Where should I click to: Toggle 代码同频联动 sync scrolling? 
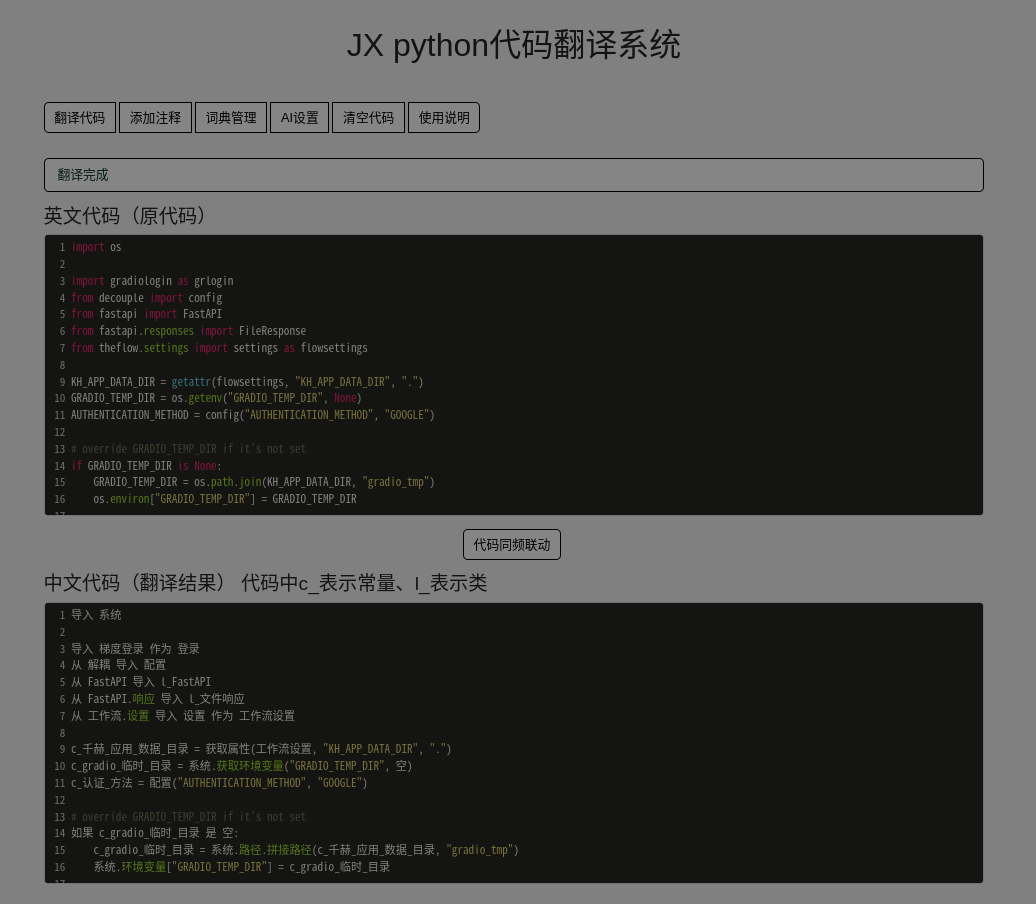pos(512,545)
